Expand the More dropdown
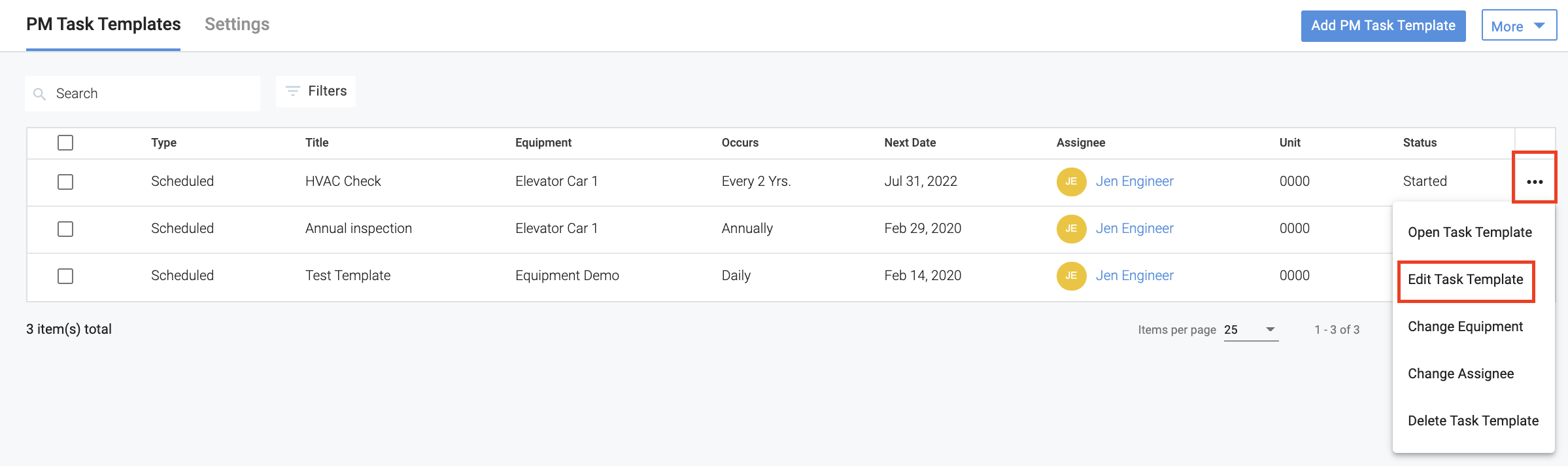 tap(1518, 26)
